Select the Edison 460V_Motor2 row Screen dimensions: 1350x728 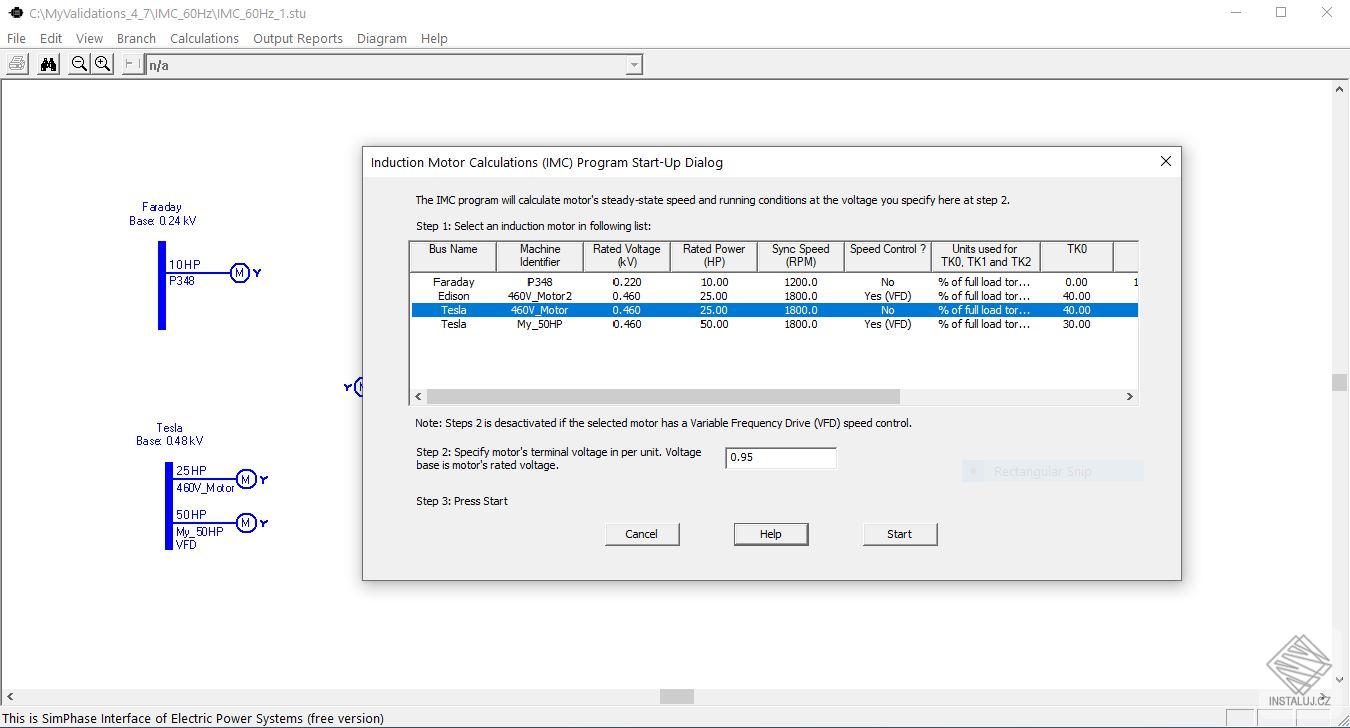point(774,296)
